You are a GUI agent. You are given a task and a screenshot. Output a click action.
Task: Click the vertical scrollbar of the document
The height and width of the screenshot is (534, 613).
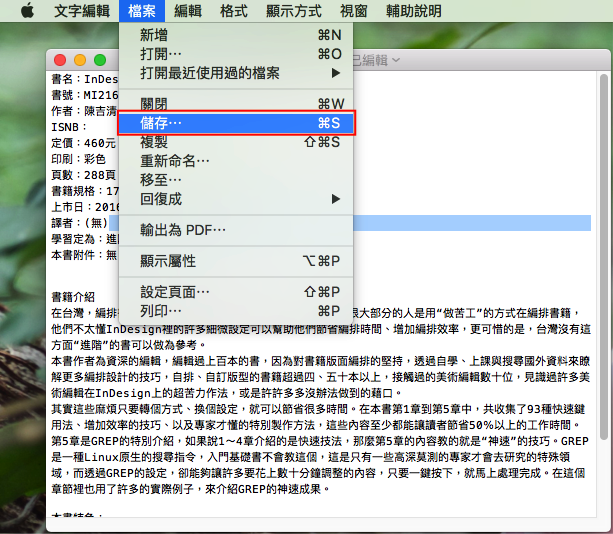(x=604, y=256)
